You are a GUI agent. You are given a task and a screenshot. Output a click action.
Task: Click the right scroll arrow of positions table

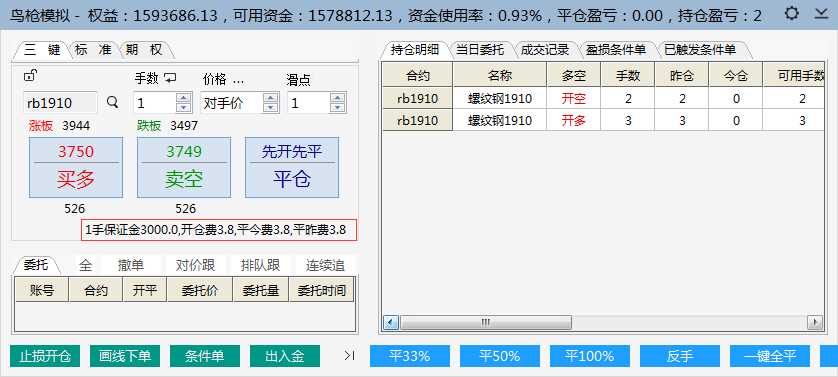(814, 322)
